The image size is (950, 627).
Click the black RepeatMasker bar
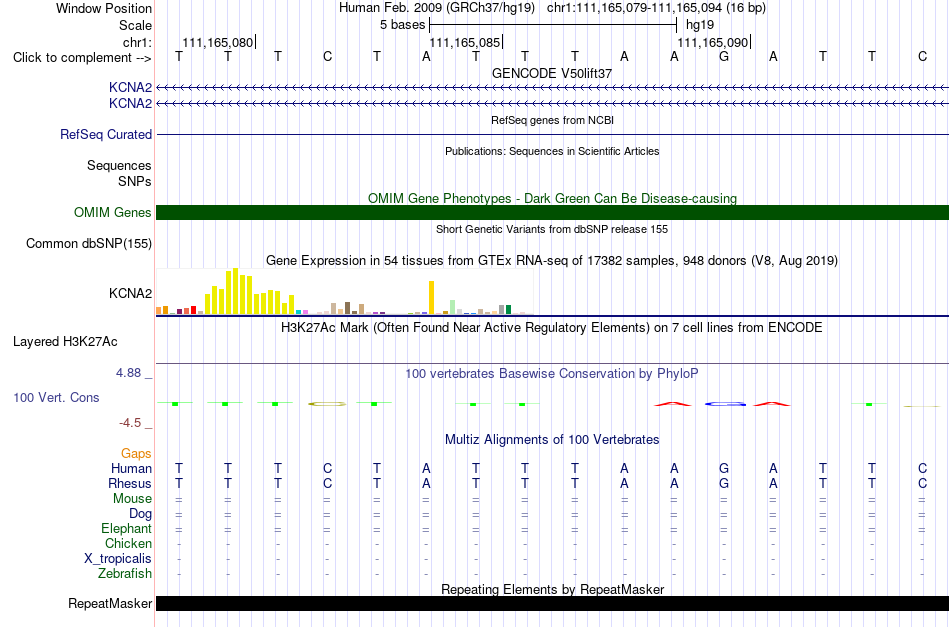[x=552, y=603]
